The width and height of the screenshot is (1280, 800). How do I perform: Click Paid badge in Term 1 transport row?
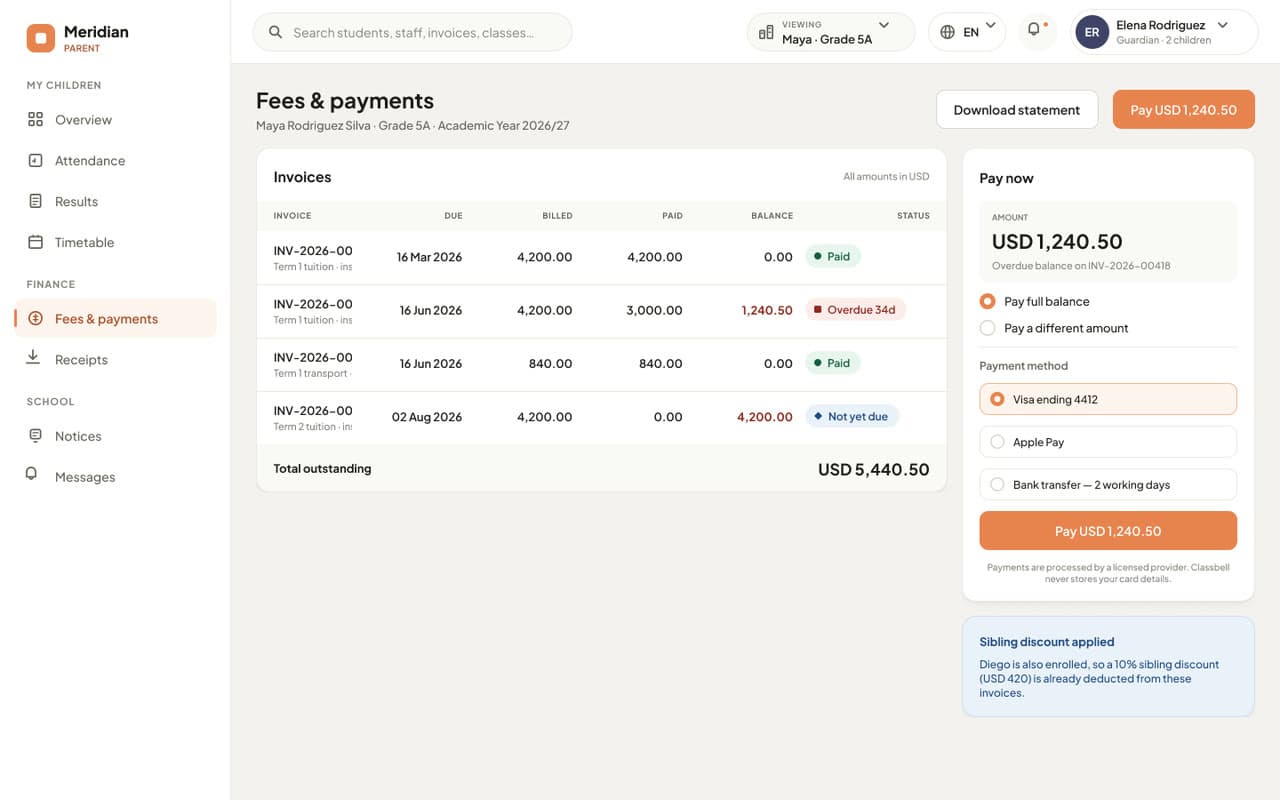(x=832, y=363)
